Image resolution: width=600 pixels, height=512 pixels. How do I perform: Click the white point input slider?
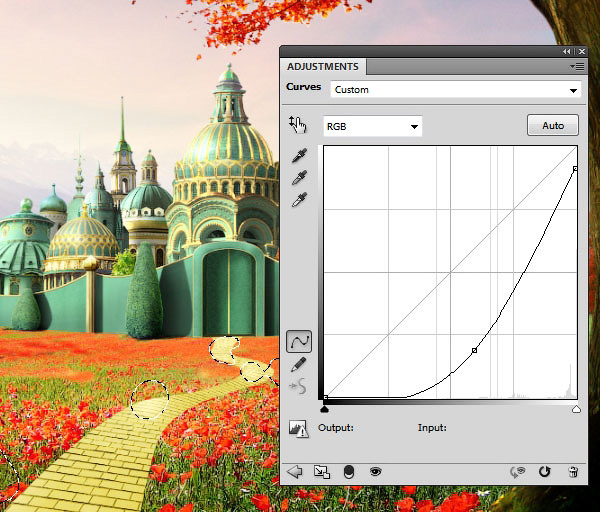[576, 409]
